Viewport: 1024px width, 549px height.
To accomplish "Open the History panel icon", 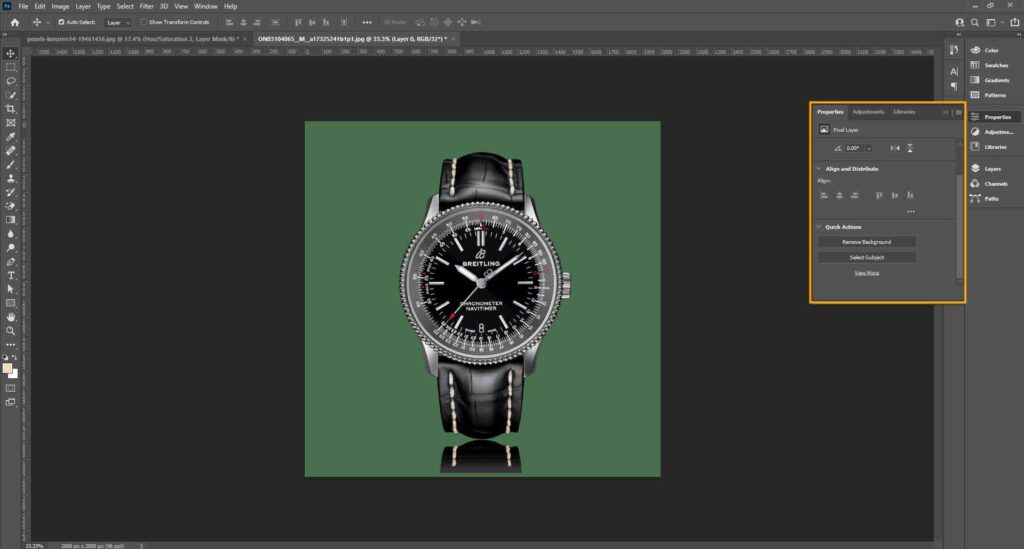I will (954, 50).
